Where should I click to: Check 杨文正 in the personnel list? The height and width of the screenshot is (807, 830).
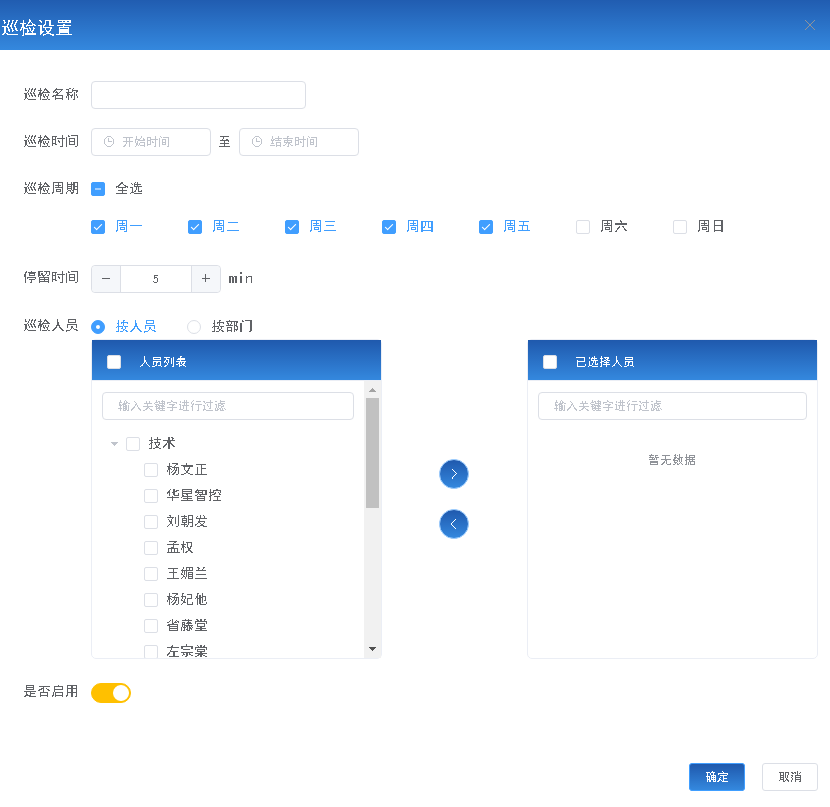pyautogui.click(x=151, y=469)
